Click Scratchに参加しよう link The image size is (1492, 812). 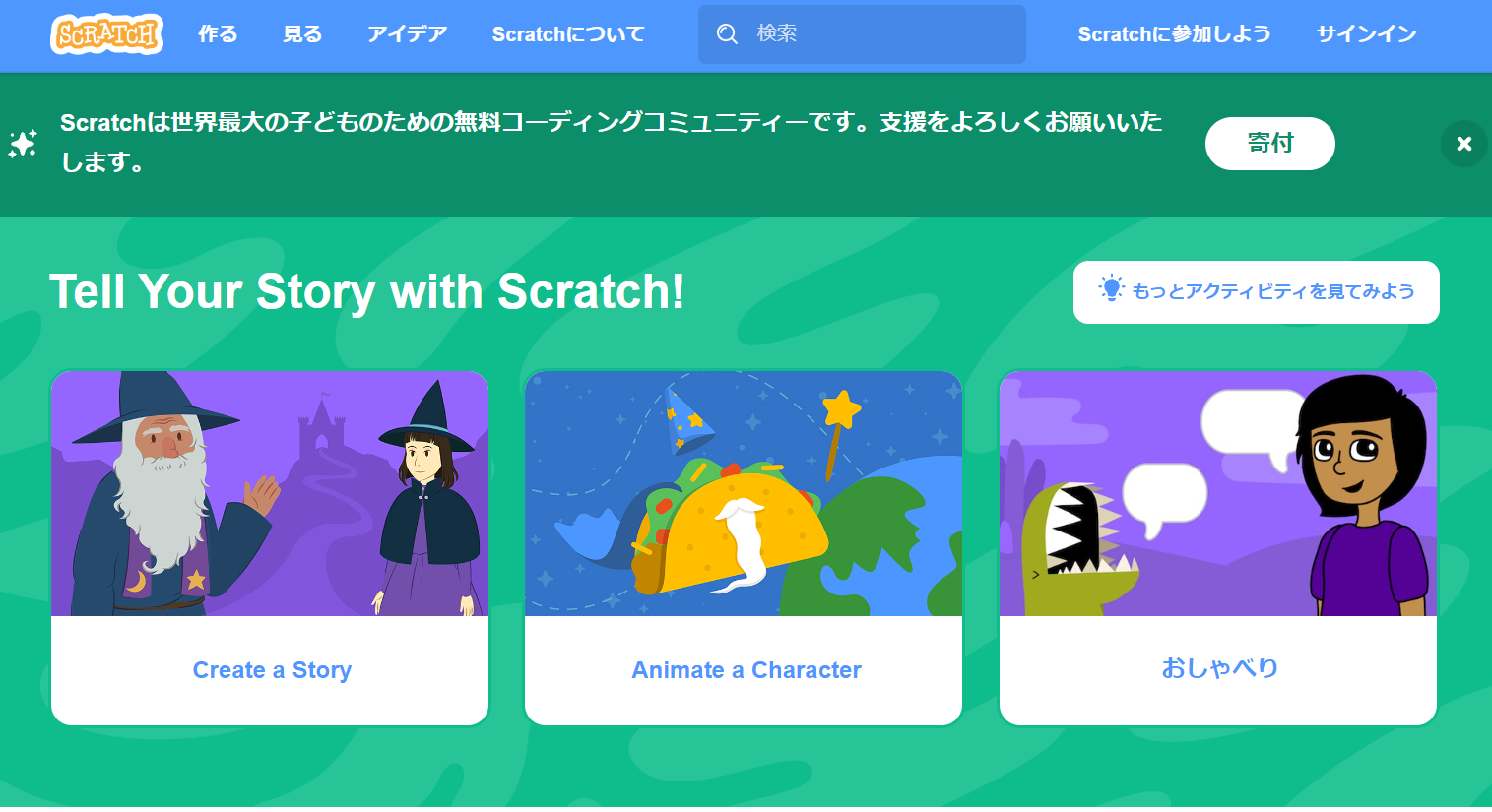[1174, 34]
